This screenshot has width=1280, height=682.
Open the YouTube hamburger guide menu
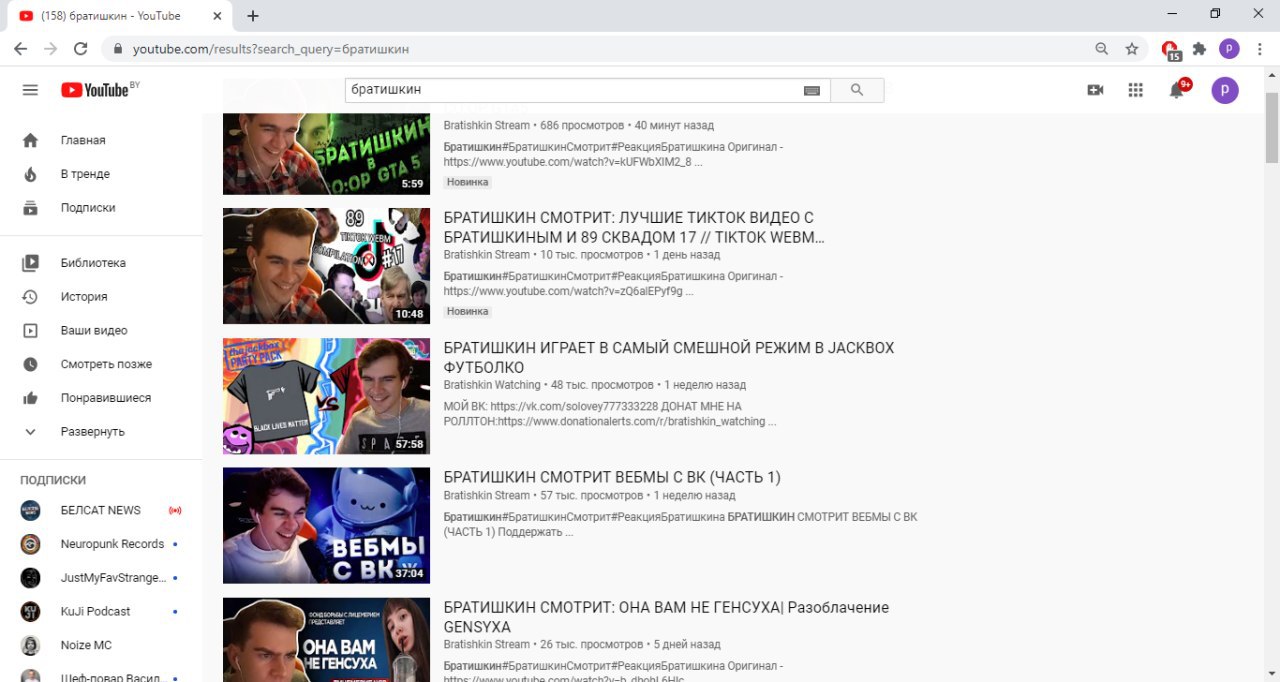pos(30,90)
